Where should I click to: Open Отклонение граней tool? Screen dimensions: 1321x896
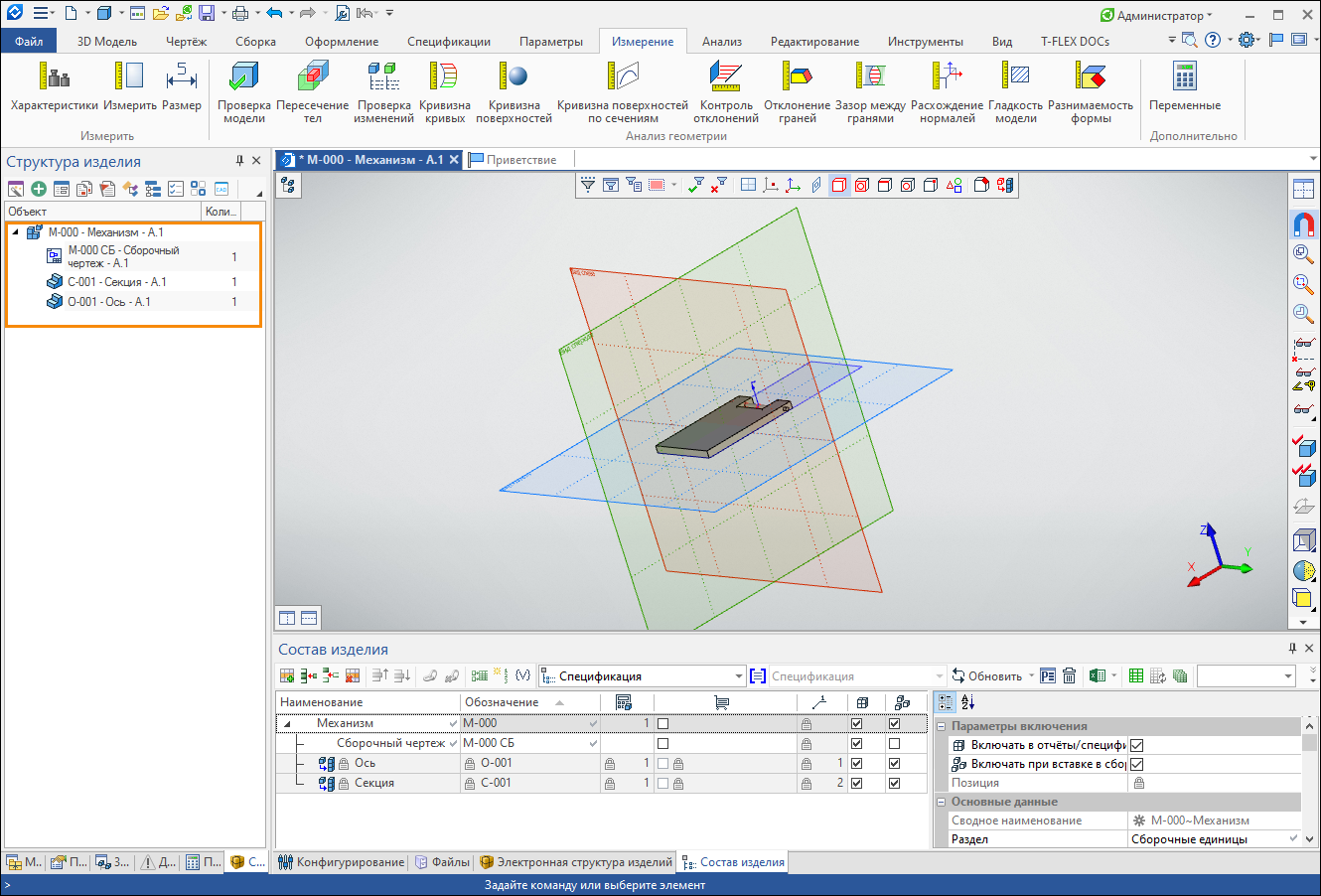798,91
